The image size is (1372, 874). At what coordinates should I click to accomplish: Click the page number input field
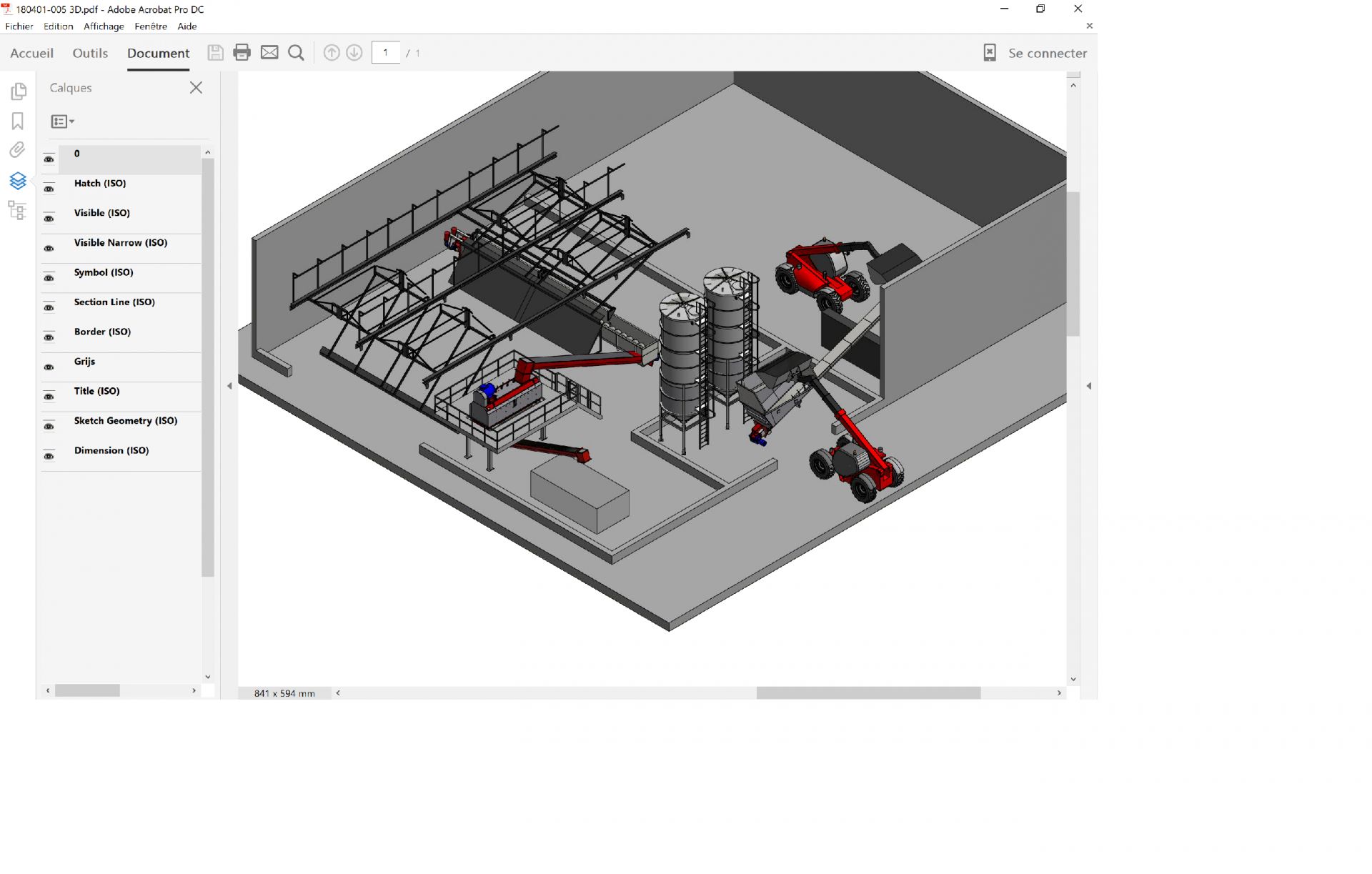click(386, 53)
